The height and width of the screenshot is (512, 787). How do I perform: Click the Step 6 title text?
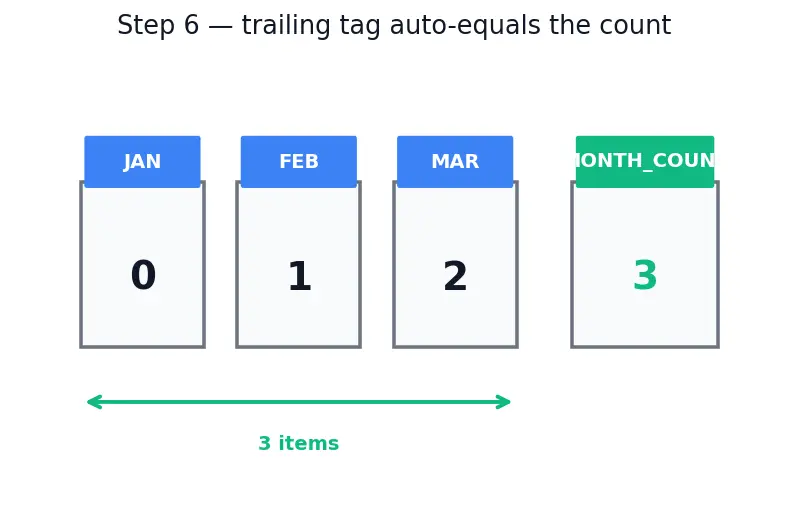point(394,25)
